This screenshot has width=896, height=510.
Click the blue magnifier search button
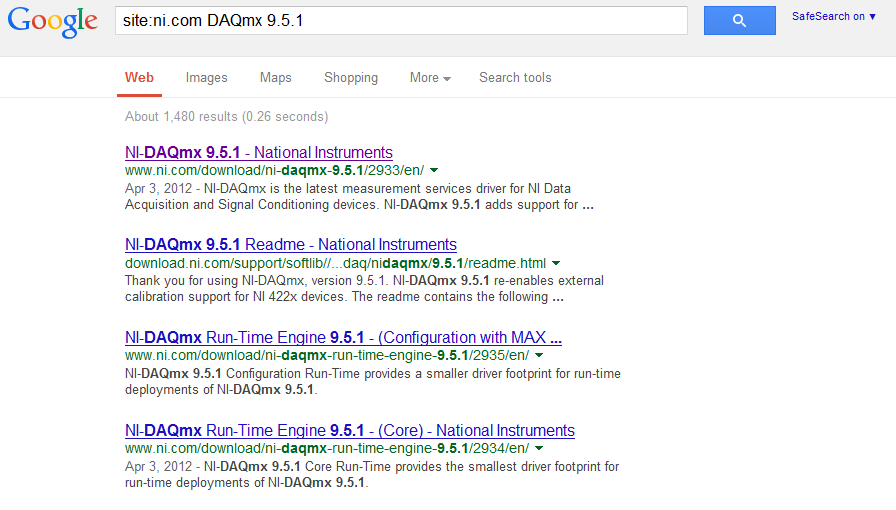(x=739, y=21)
